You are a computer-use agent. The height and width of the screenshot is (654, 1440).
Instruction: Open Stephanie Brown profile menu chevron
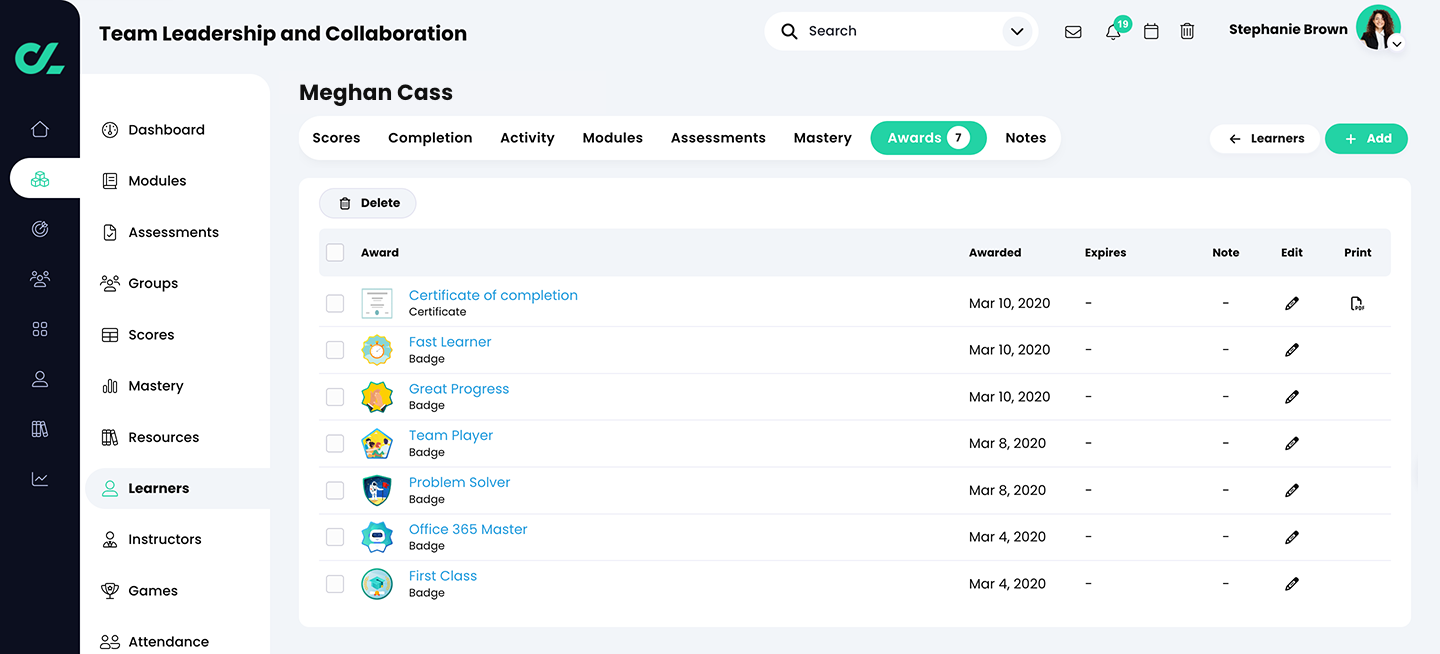pyautogui.click(x=1397, y=44)
